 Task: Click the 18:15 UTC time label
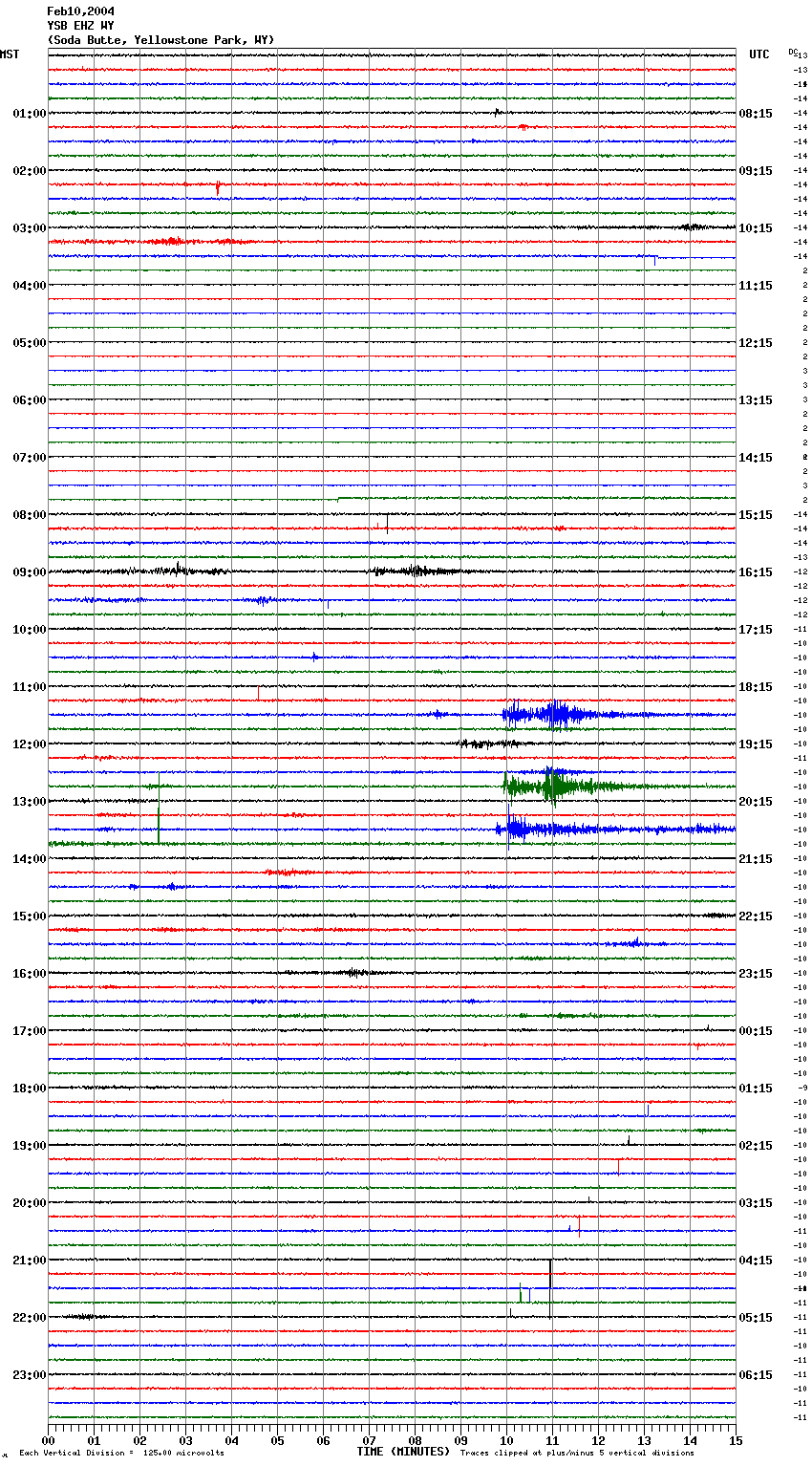pyautogui.click(x=756, y=687)
